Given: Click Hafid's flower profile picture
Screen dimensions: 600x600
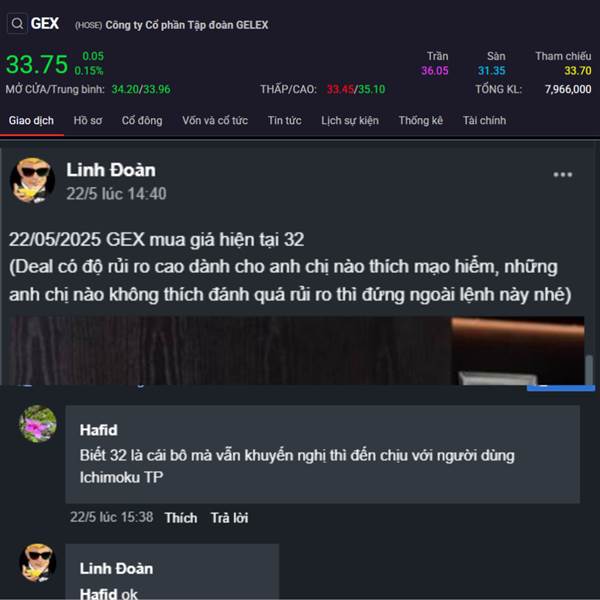Looking at the screenshot, I should pyautogui.click(x=38, y=424).
